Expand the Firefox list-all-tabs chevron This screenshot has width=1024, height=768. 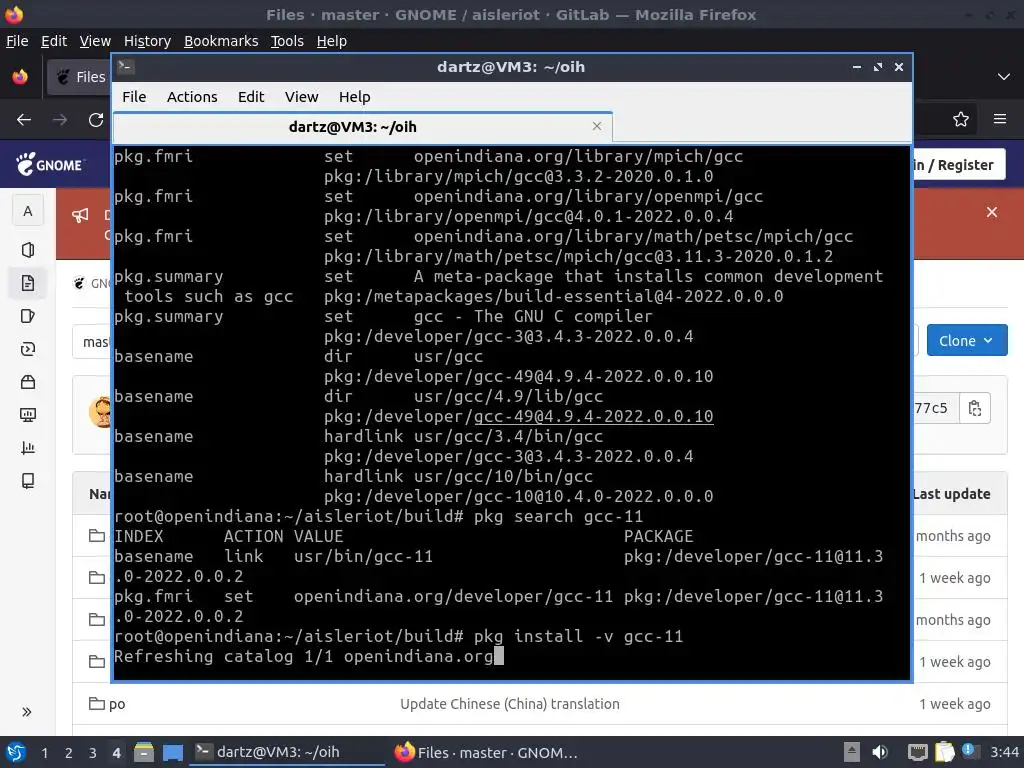point(1004,76)
